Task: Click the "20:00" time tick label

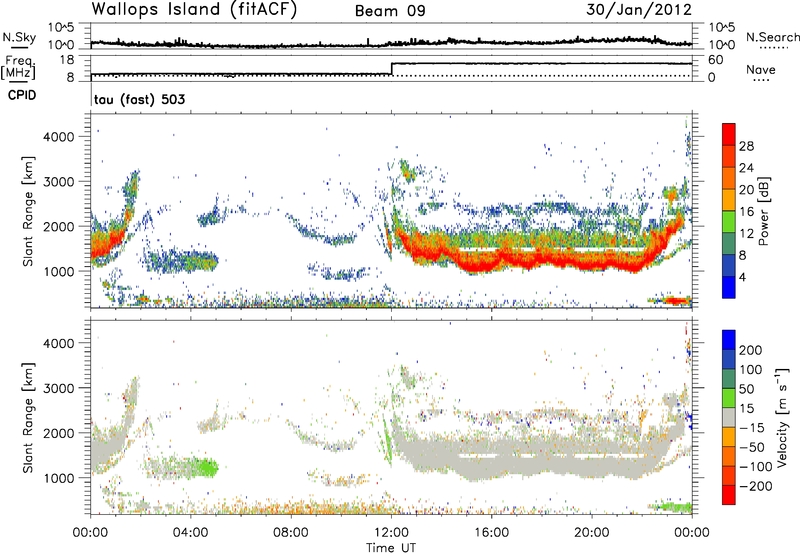Action: [591, 533]
